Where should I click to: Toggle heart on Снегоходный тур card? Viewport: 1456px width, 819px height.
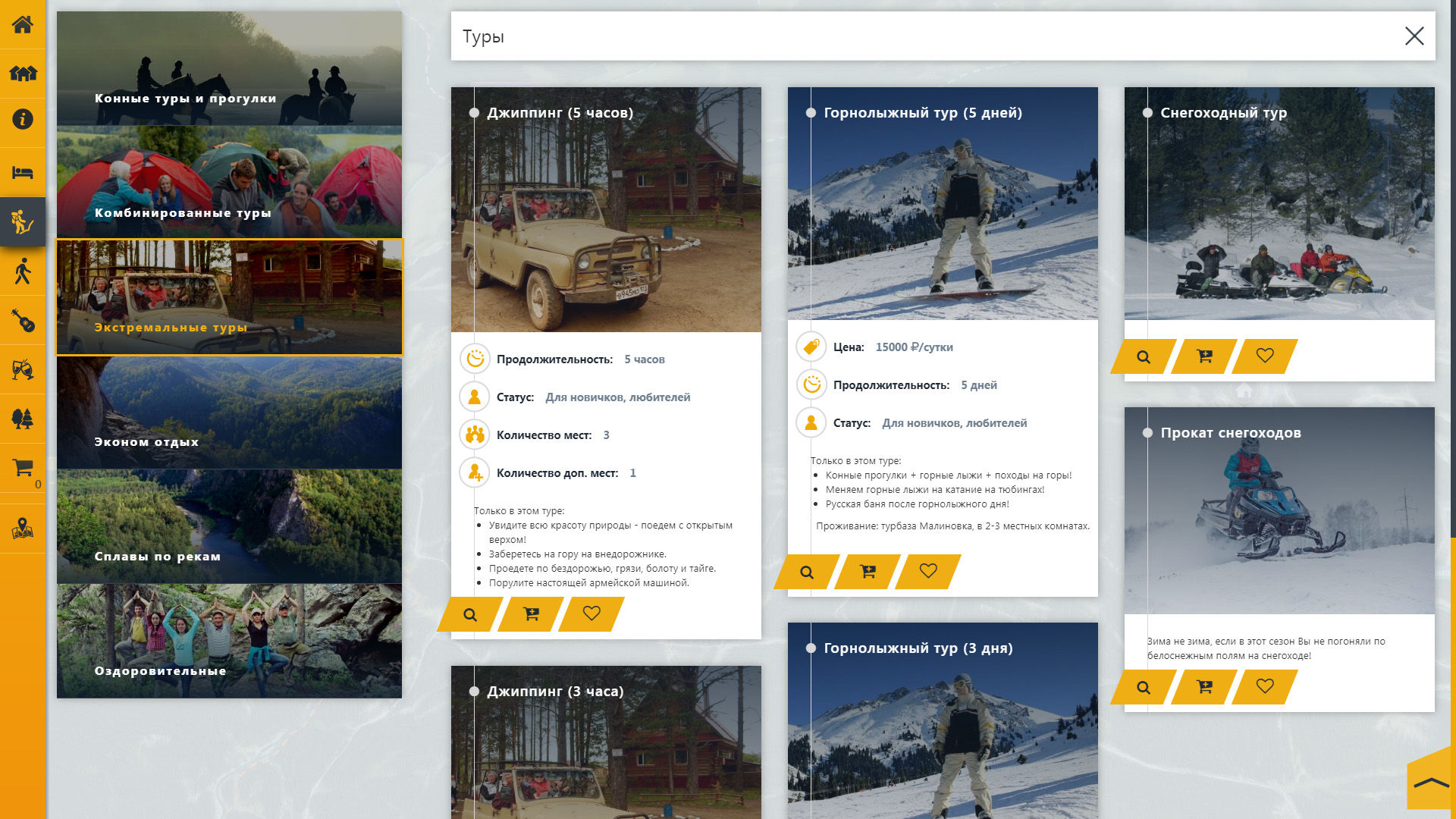[x=1265, y=356]
